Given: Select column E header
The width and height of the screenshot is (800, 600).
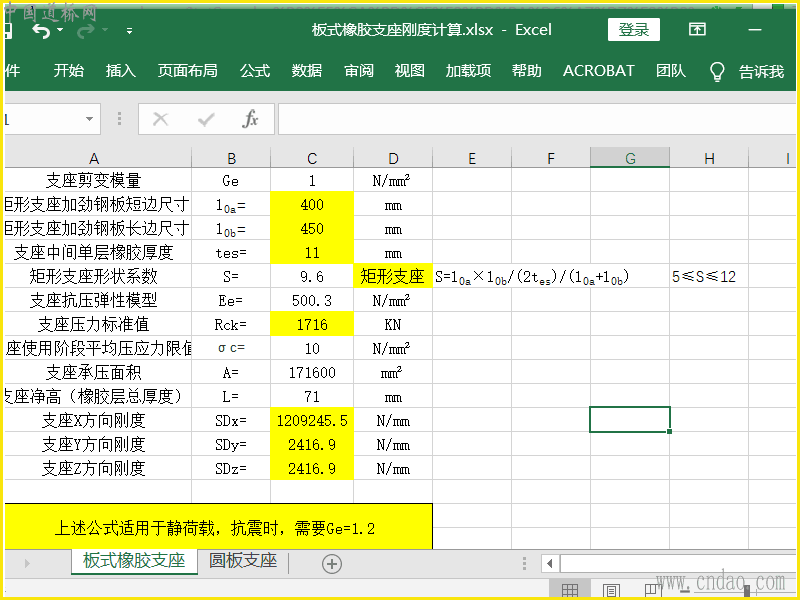Looking at the screenshot, I should click(x=472, y=158).
